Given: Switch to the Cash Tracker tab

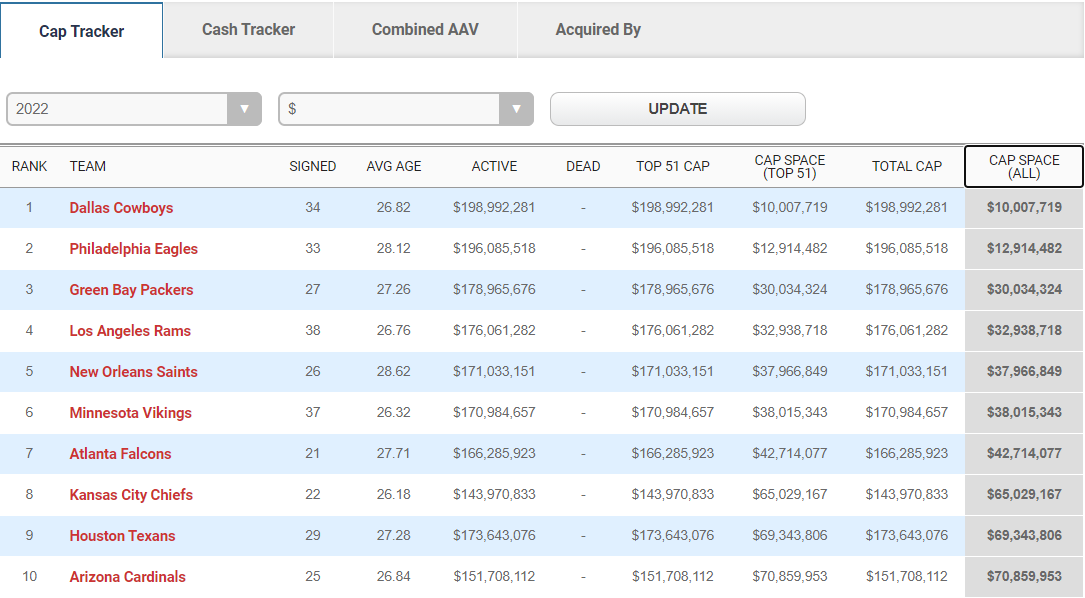Looking at the screenshot, I should click(248, 30).
